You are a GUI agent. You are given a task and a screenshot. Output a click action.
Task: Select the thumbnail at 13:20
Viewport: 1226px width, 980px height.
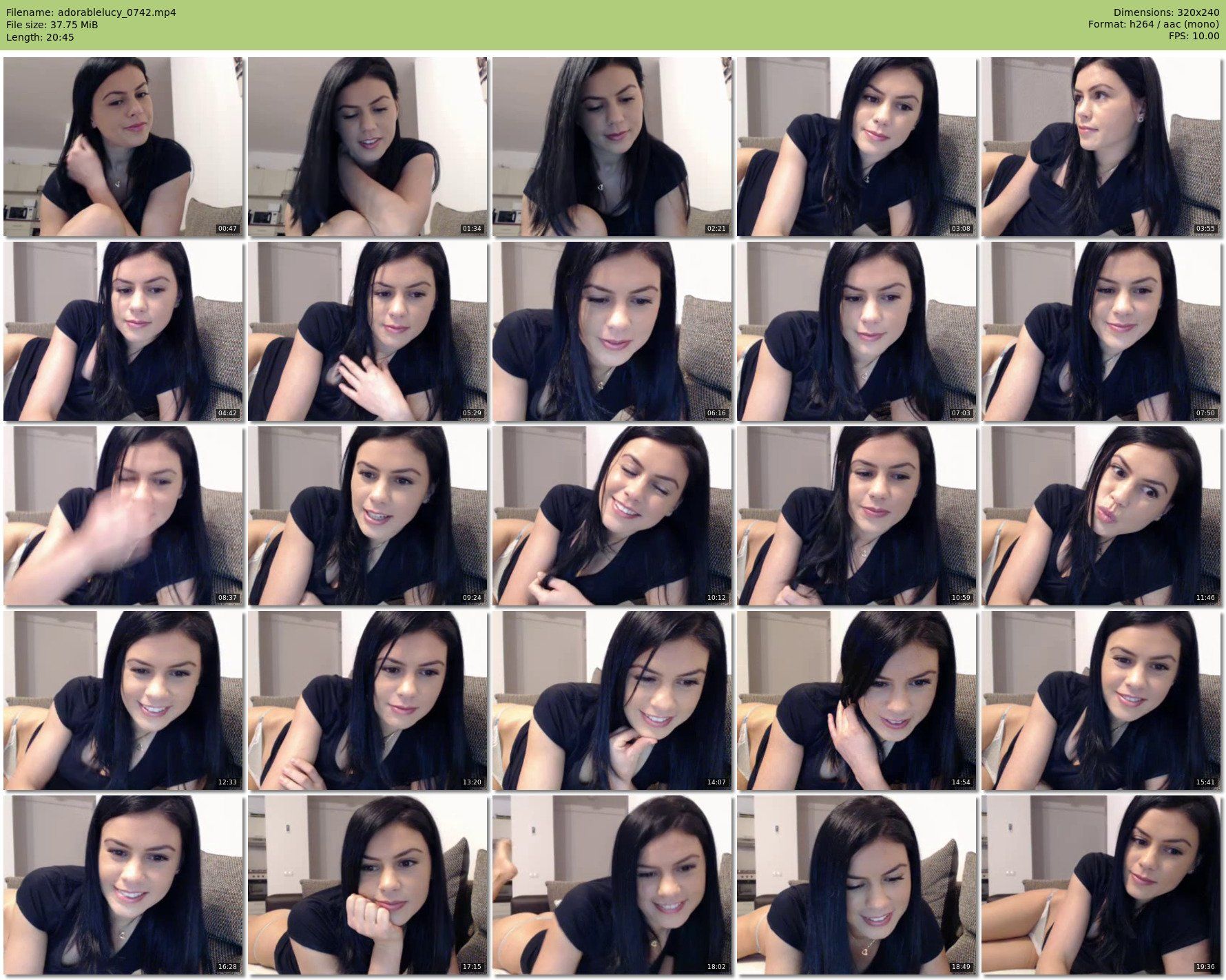click(x=368, y=700)
